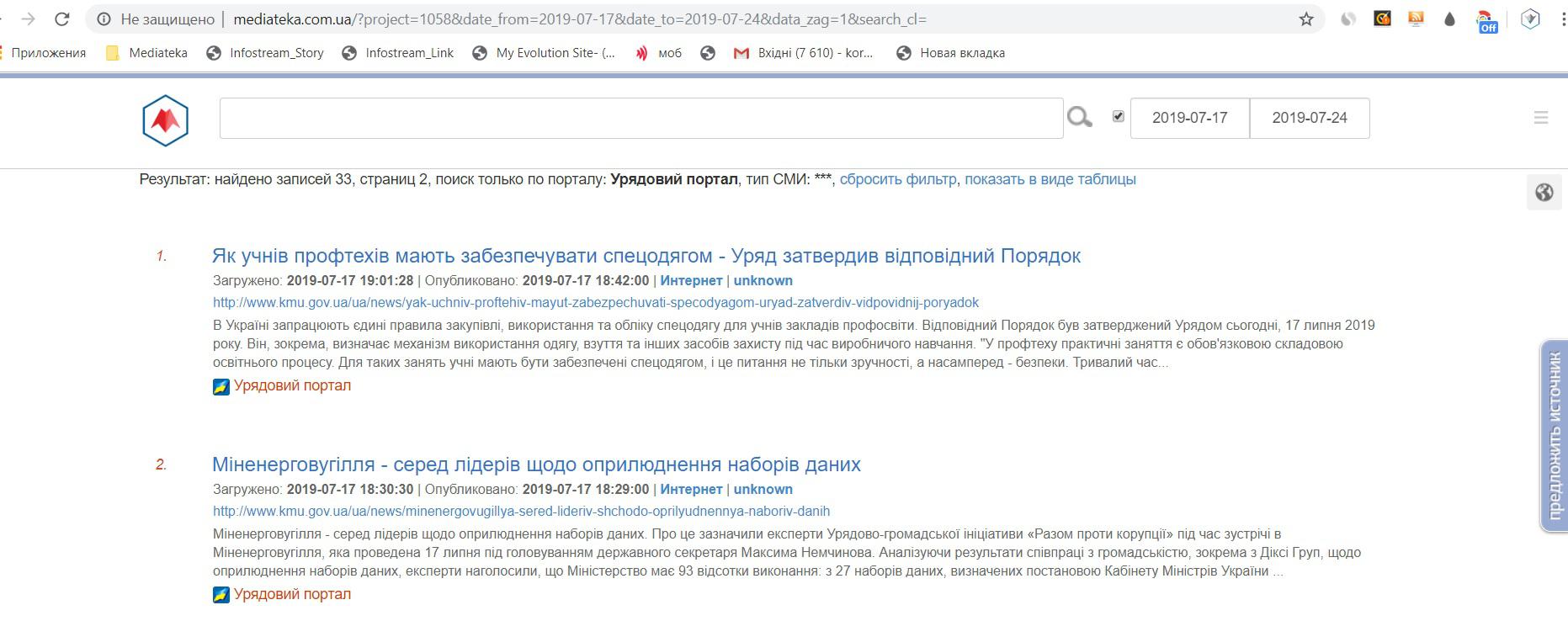This screenshot has width=1568, height=621.
Task: Open the end date field 2019-07-24
Action: pyautogui.click(x=1309, y=118)
